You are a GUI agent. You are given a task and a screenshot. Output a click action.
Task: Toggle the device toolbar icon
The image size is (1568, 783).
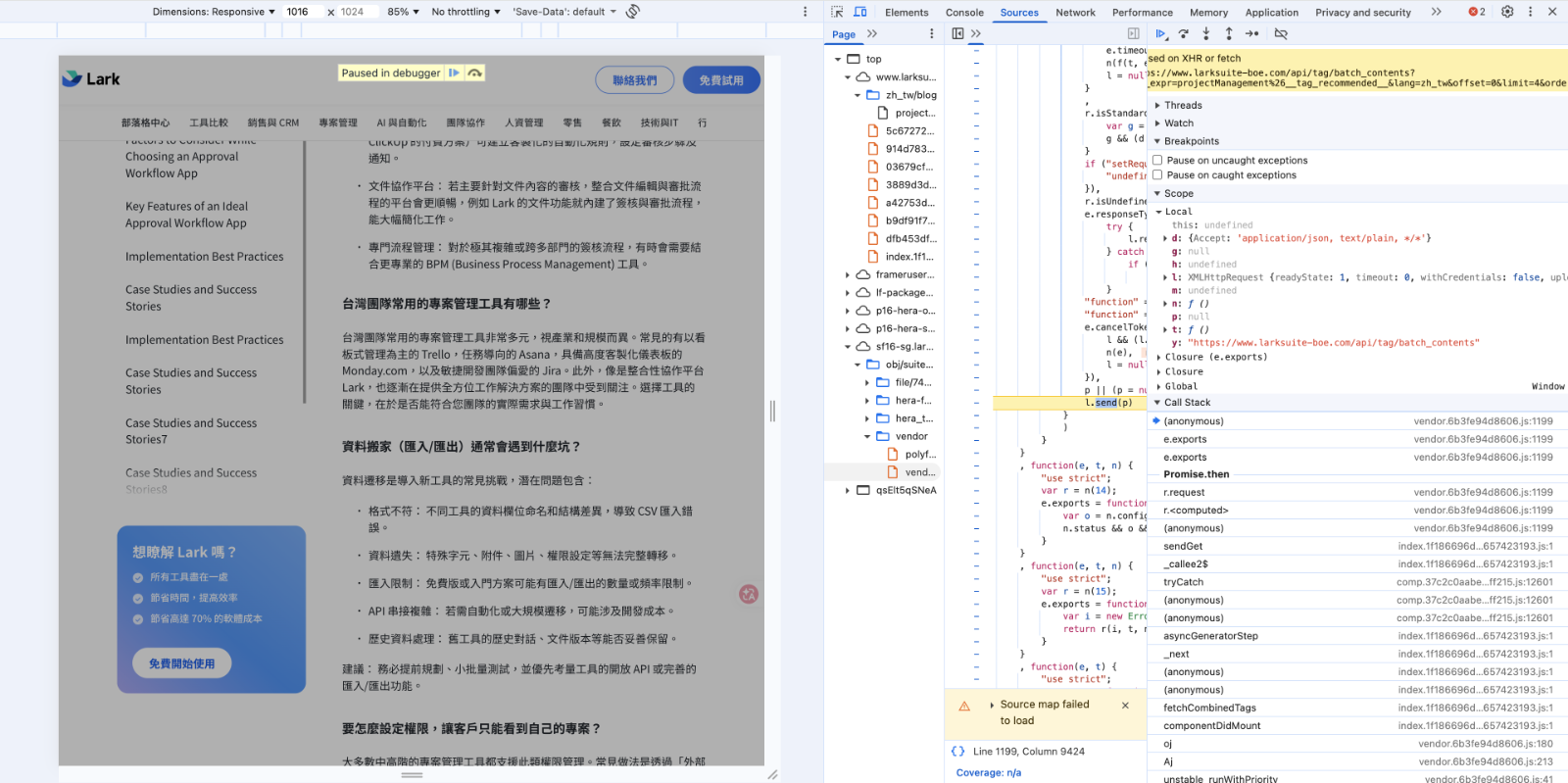pos(860,12)
